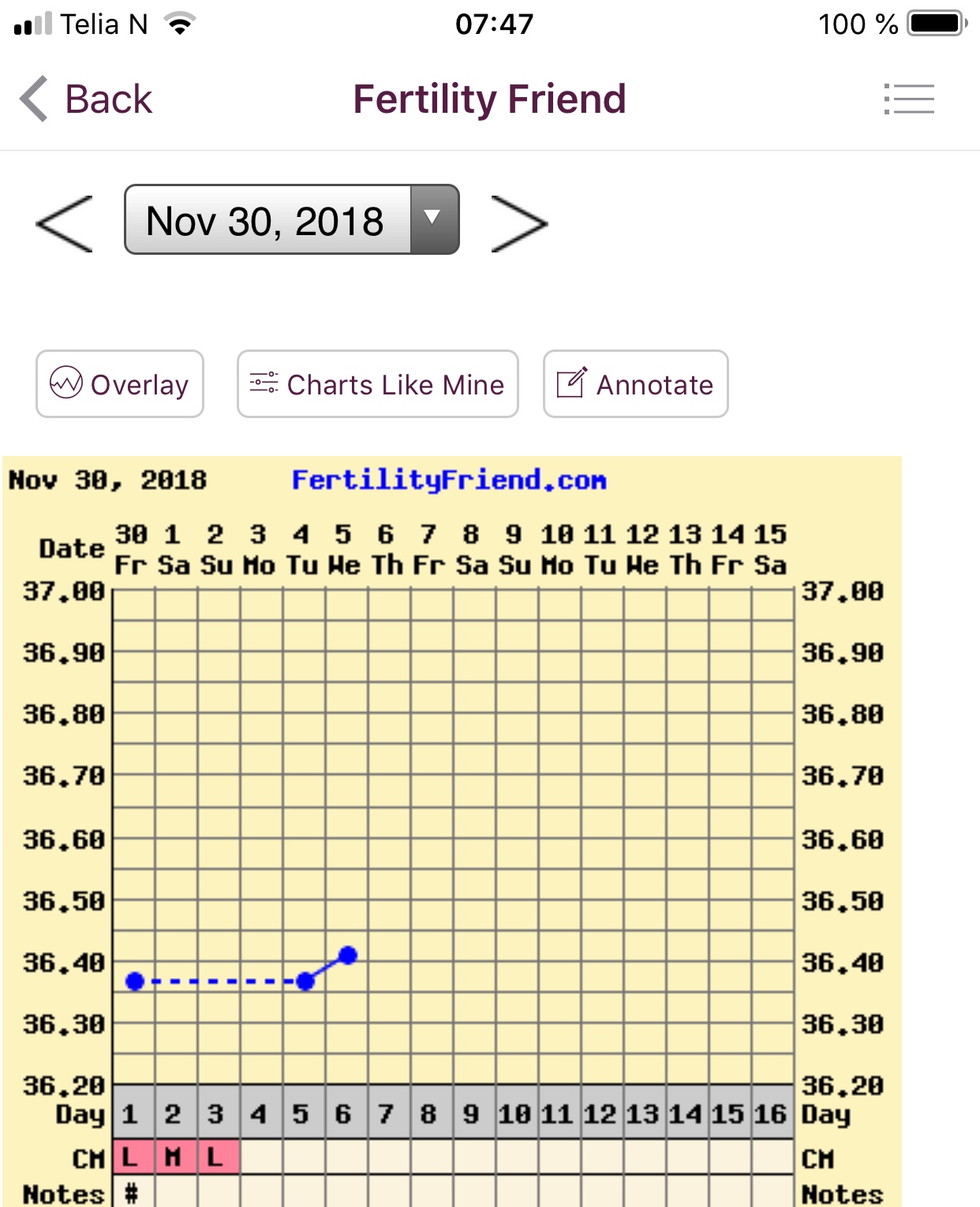Go to previous chart with left arrow
The image size is (980, 1207).
click(65, 224)
